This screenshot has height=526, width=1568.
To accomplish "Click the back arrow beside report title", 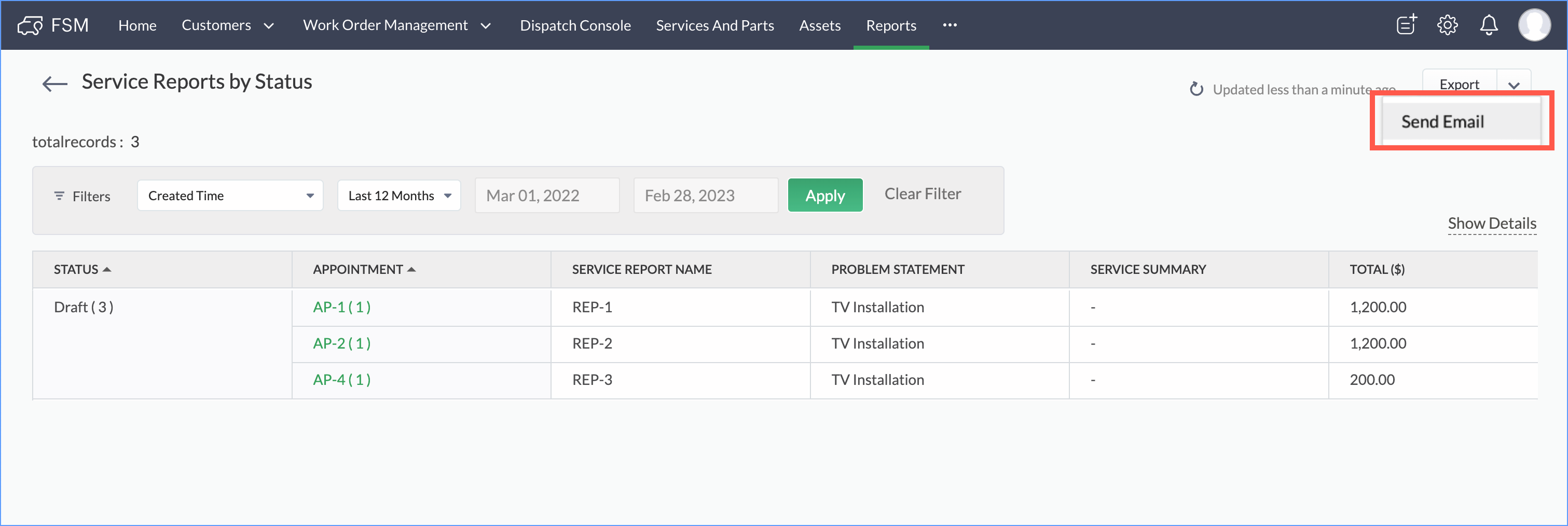I will (x=54, y=84).
